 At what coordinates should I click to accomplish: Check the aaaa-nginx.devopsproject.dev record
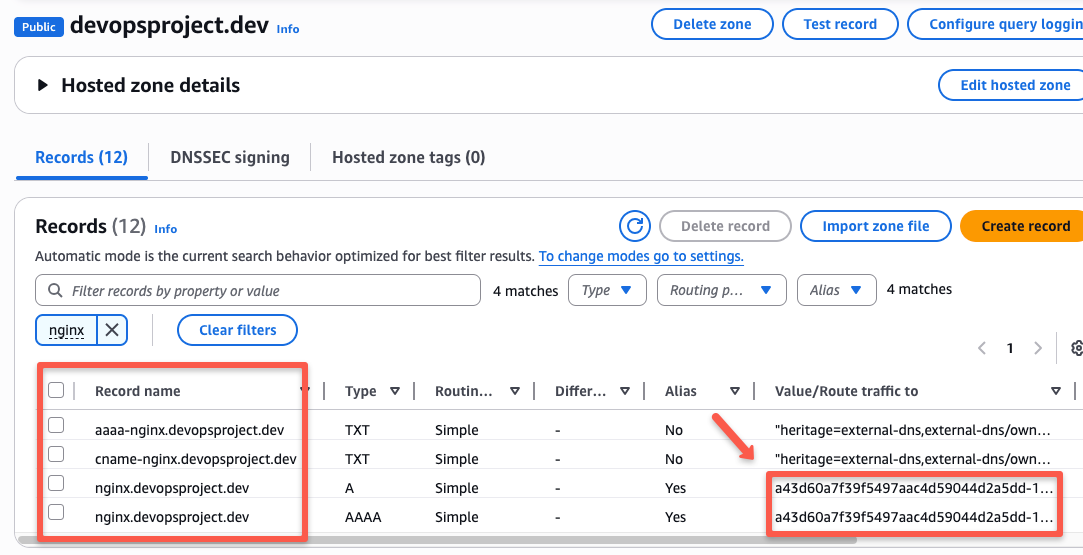click(x=56, y=425)
